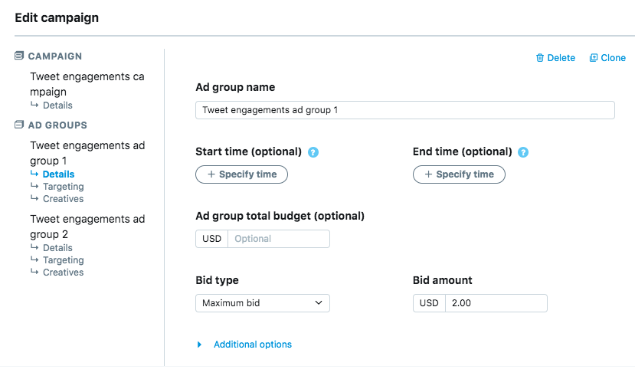Click the Delete trash icon
This screenshot has height=367, width=635.
tap(539, 58)
